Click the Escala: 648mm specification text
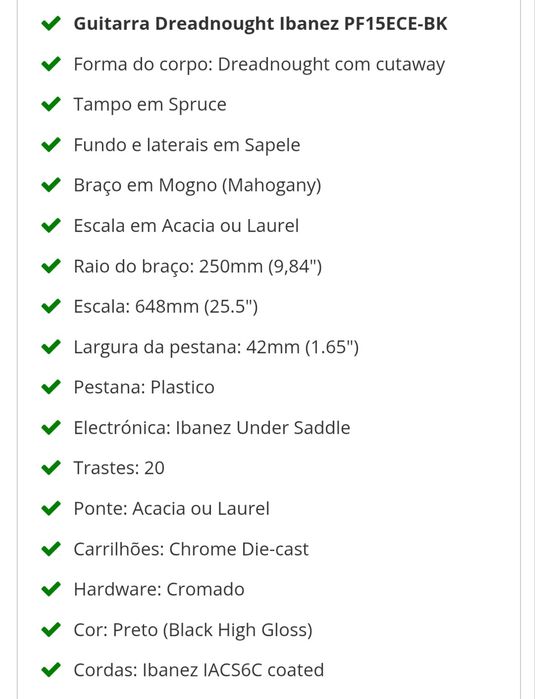Viewport: 535px width, 699px height. [x=165, y=307]
